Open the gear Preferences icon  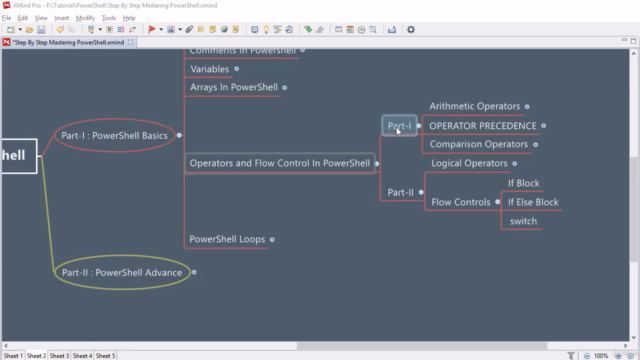(411, 29)
